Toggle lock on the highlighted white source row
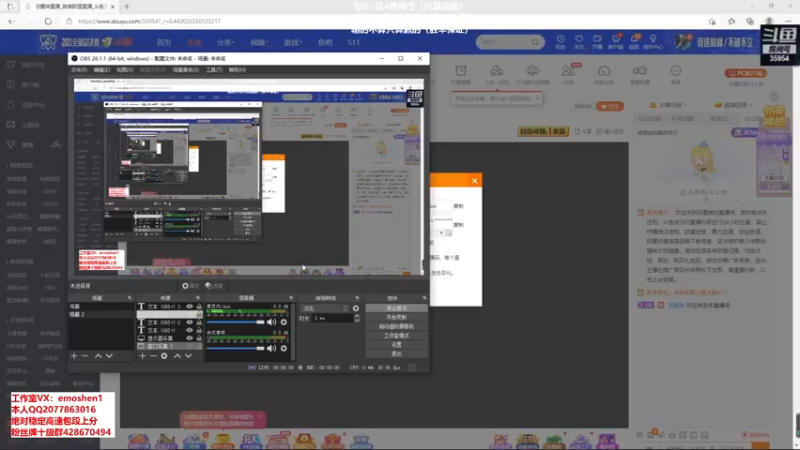Screen dimensions: 800x450 [x=199, y=315]
